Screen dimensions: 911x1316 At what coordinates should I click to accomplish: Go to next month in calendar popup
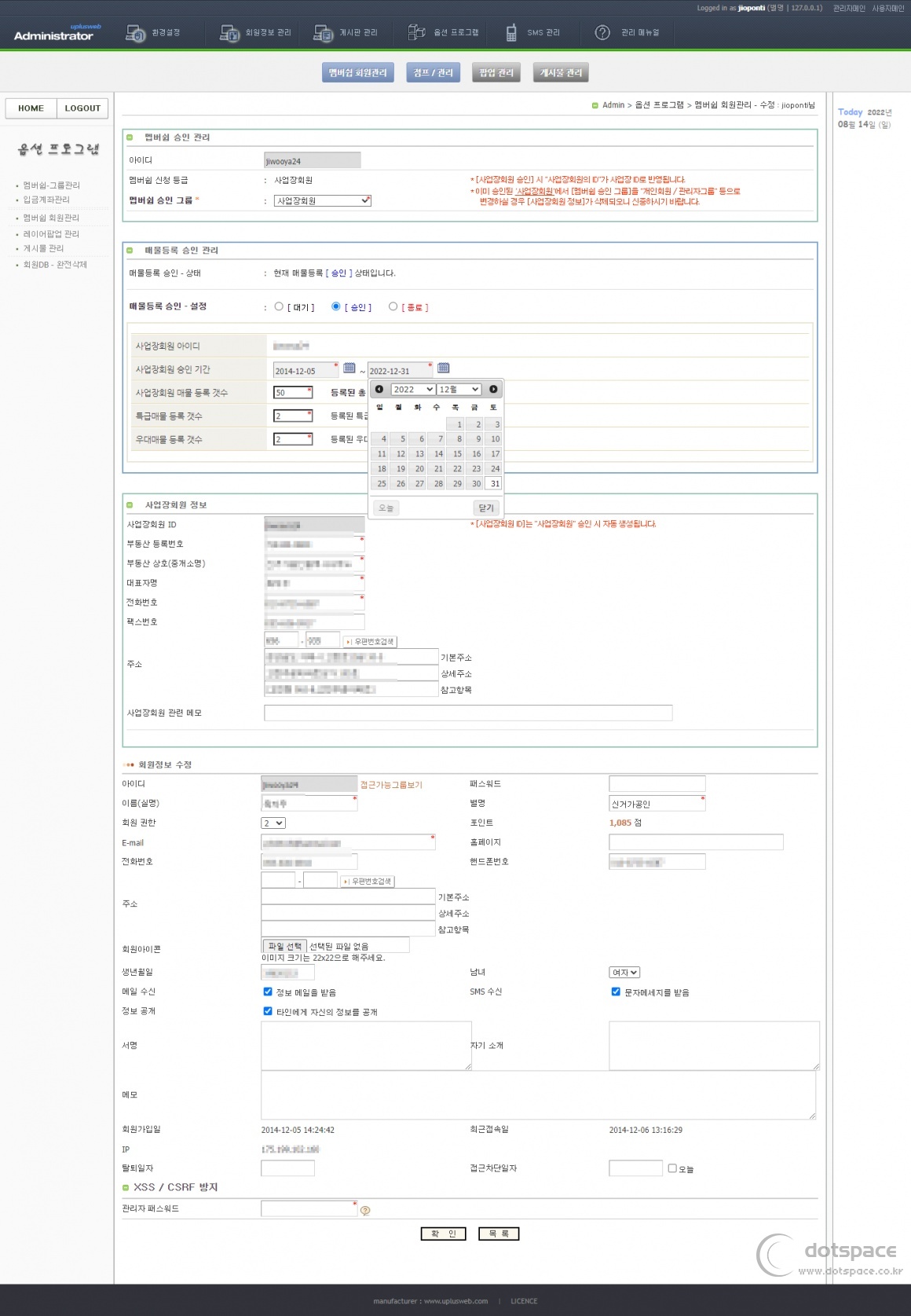[493, 390]
